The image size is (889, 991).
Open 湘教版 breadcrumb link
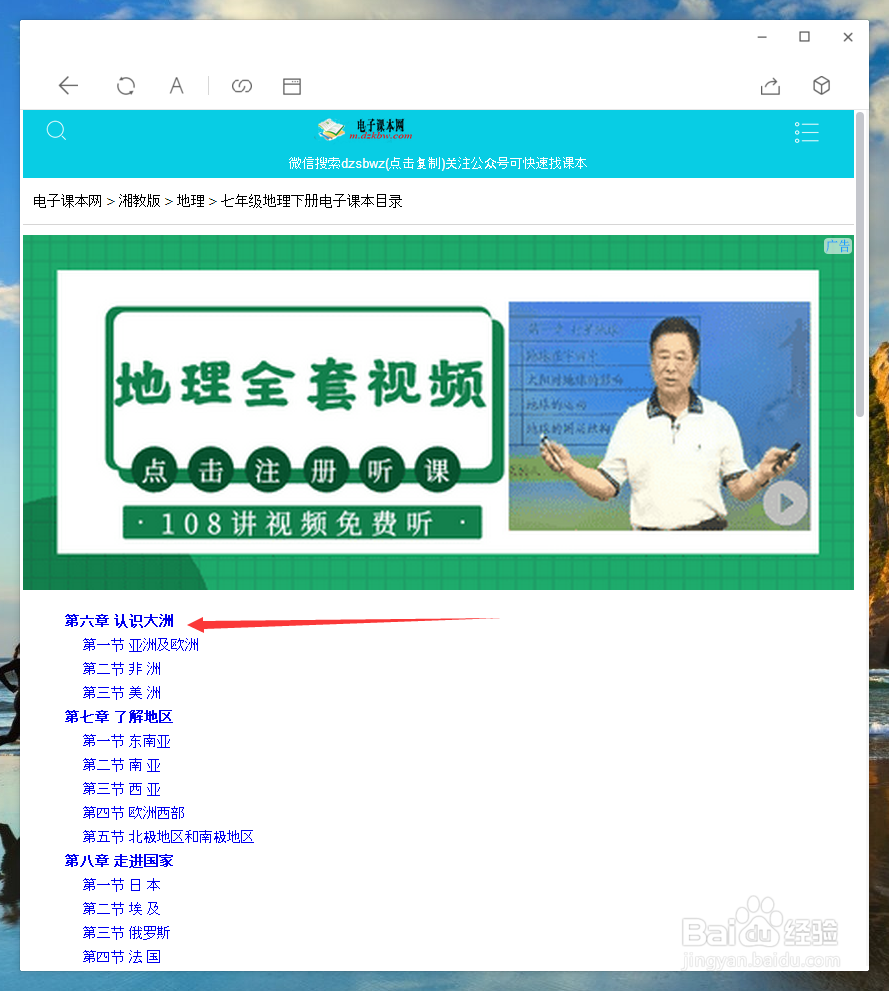click(x=140, y=201)
